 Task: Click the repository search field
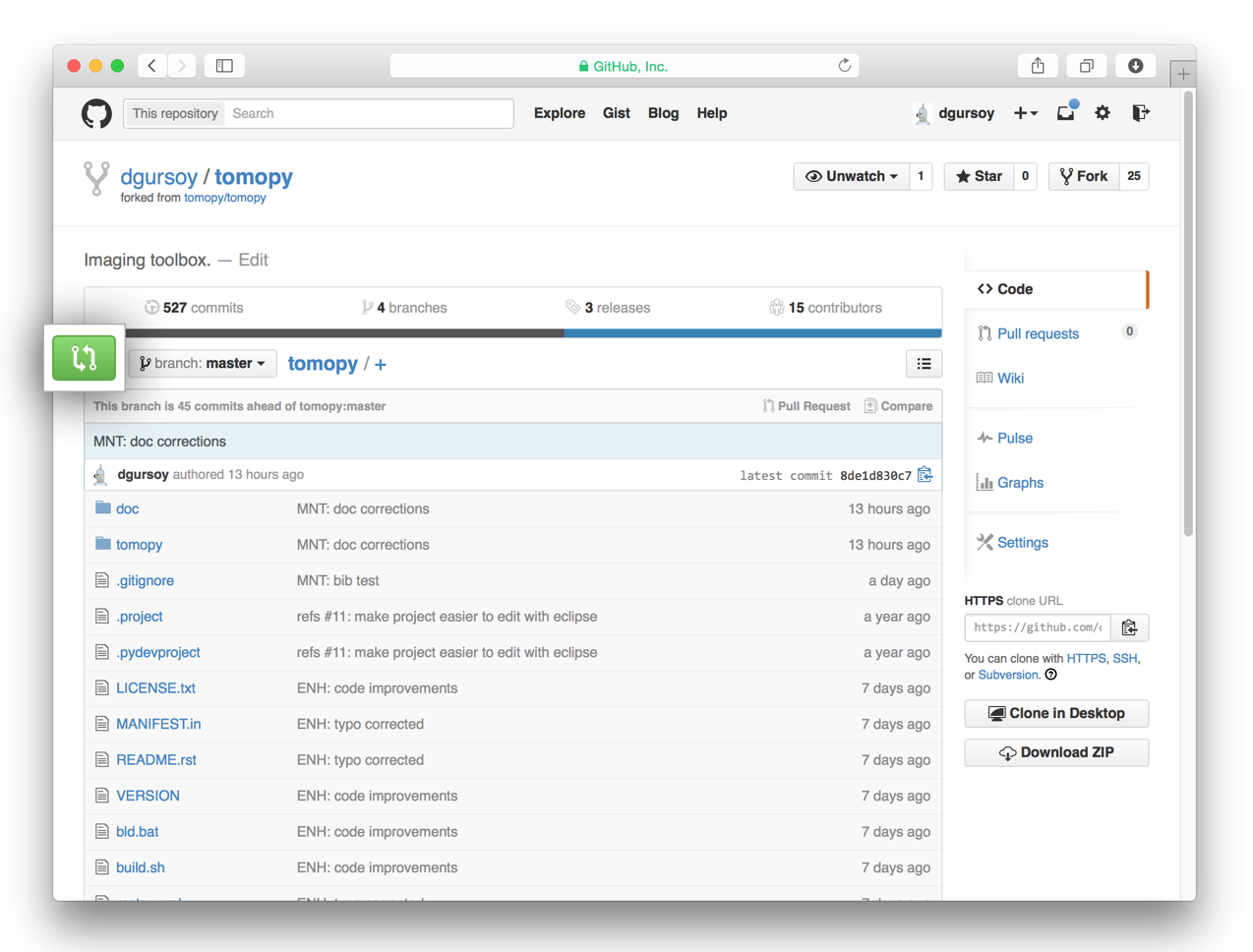click(368, 113)
